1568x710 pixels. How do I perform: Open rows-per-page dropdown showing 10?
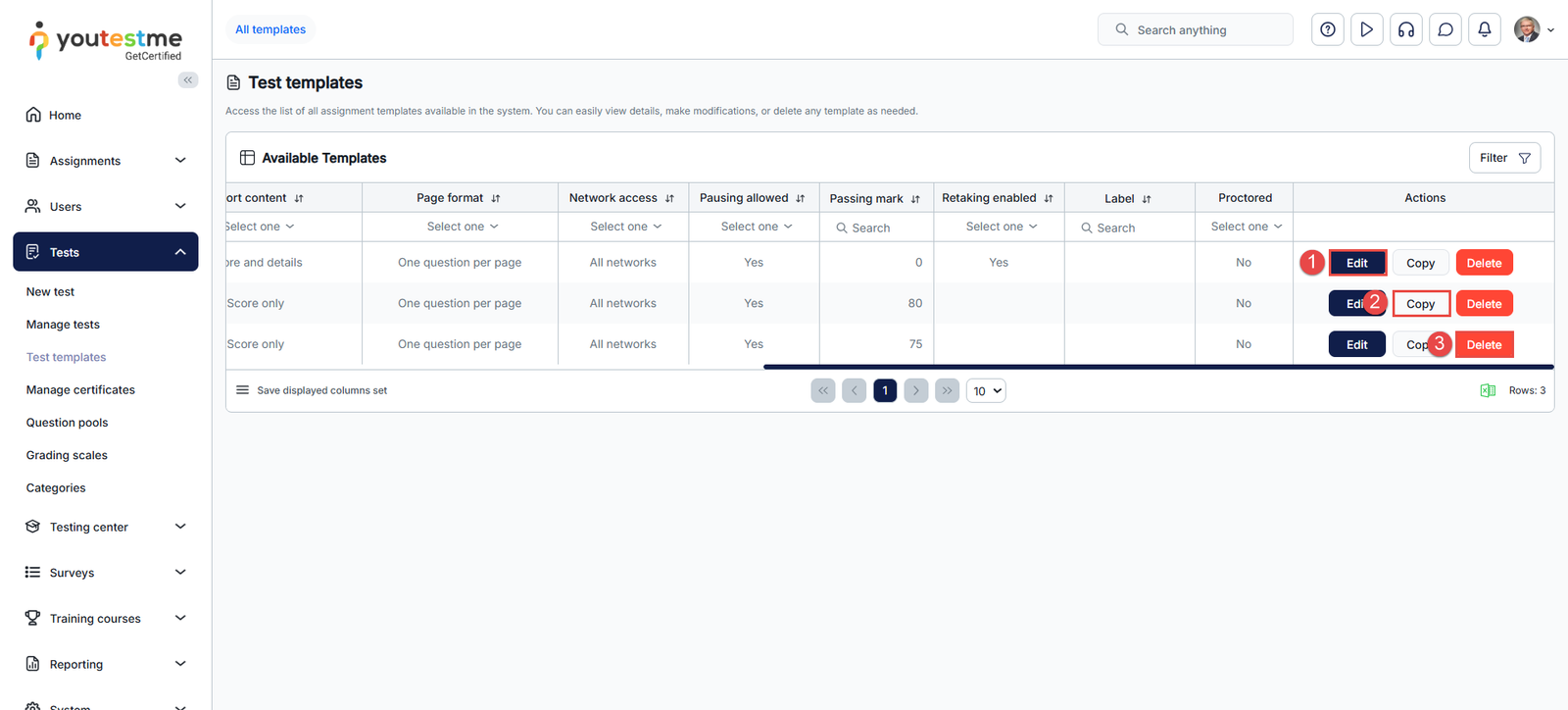tap(986, 390)
